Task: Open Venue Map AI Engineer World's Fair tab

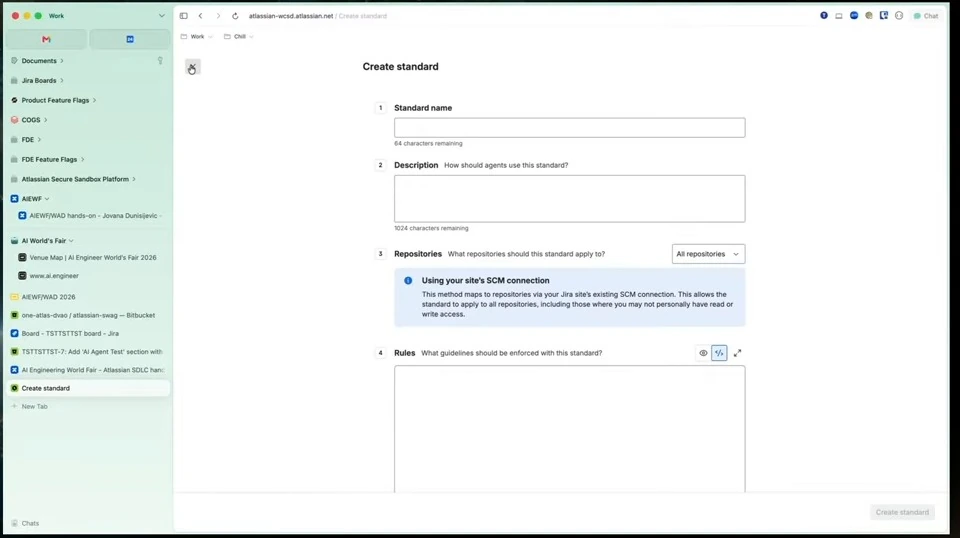Action: (90, 258)
